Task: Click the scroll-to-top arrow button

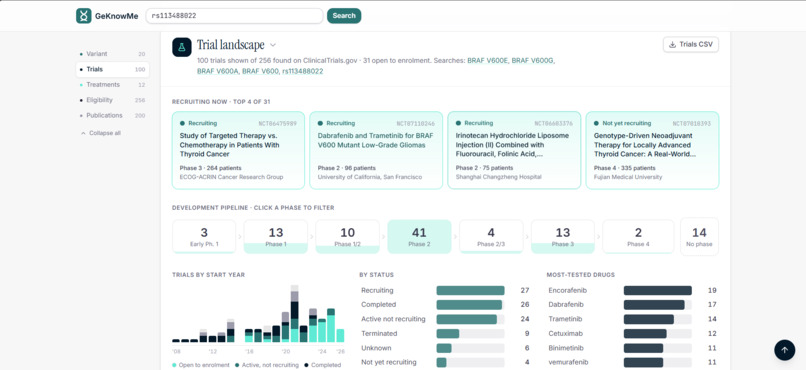Action: [784, 350]
